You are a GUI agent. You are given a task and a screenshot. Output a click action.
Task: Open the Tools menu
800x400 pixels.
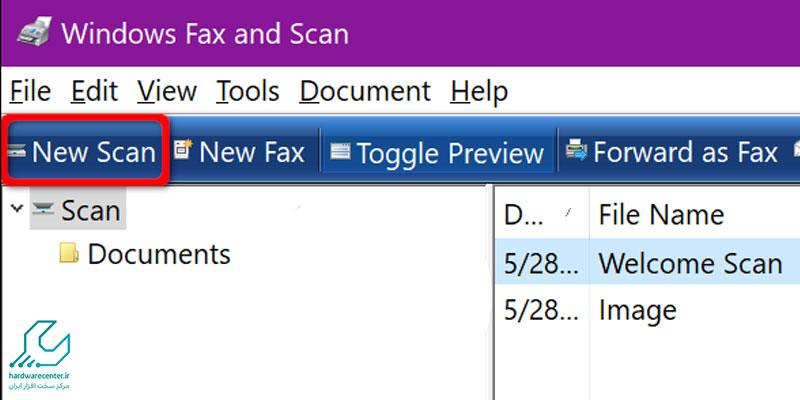[247, 92]
